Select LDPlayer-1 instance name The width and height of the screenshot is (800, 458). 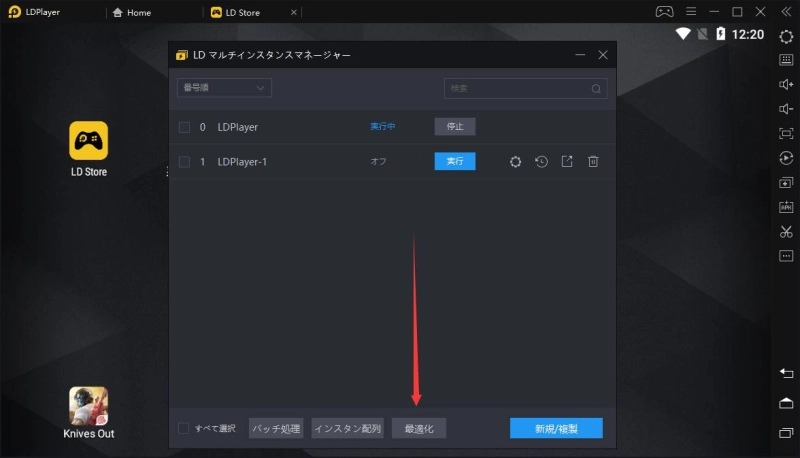pos(242,162)
